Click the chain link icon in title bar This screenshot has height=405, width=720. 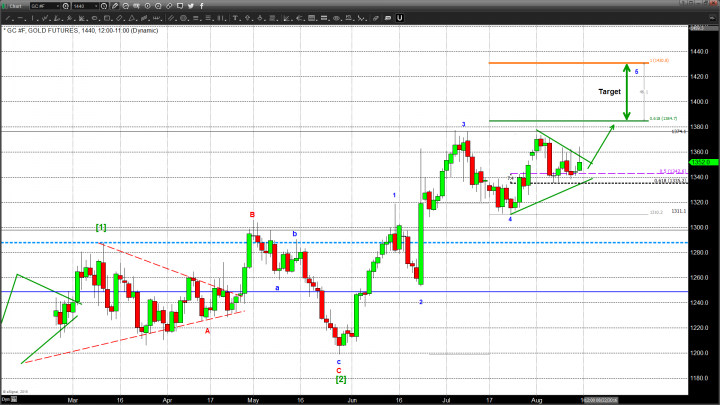click(x=169, y=6)
